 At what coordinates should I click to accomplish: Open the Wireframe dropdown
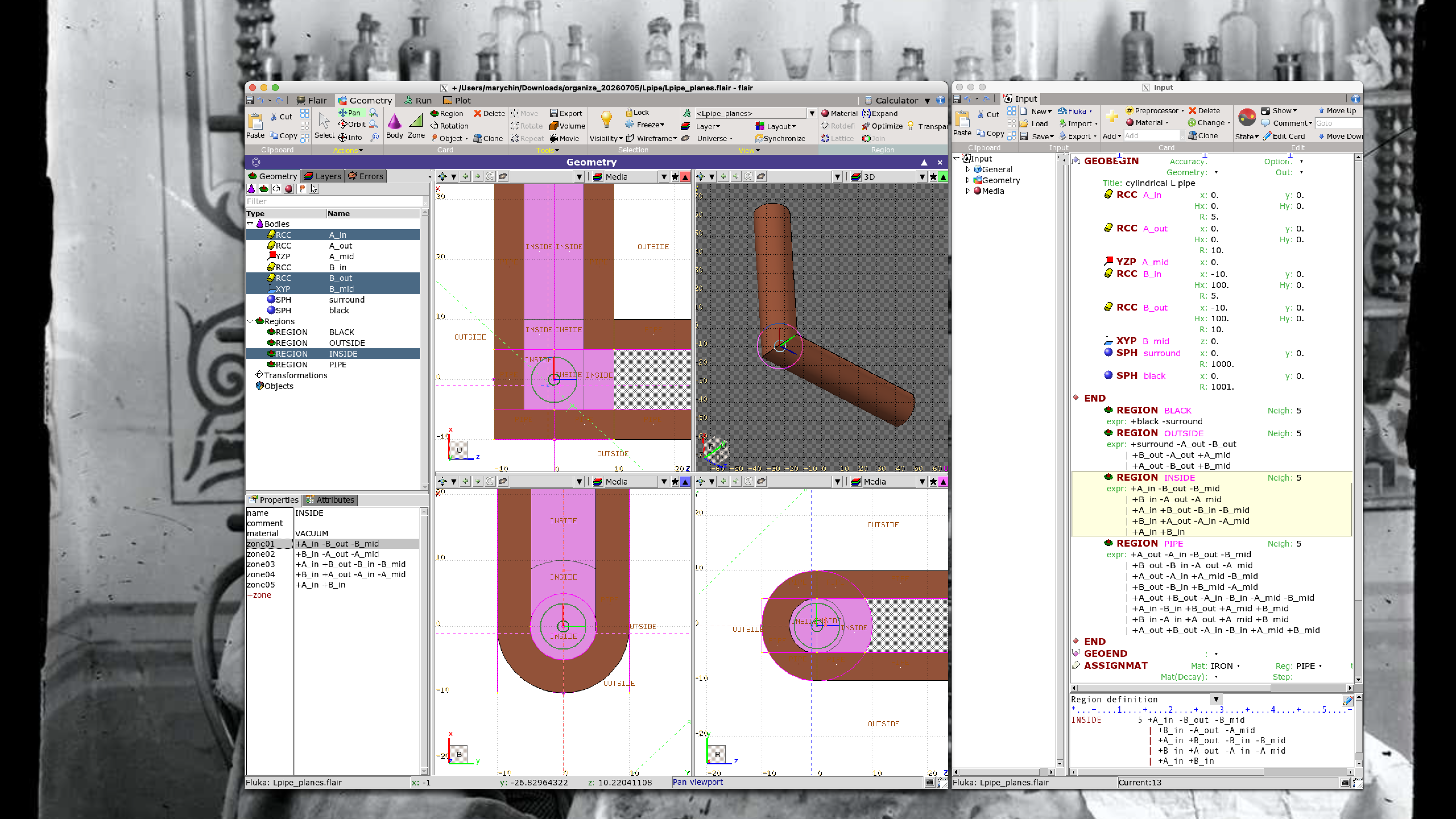[x=651, y=138]
